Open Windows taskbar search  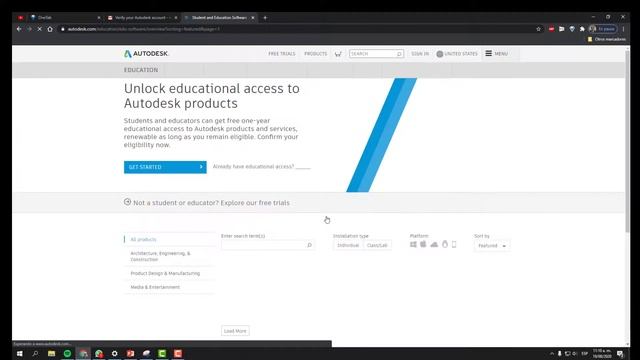coord(35,353)
